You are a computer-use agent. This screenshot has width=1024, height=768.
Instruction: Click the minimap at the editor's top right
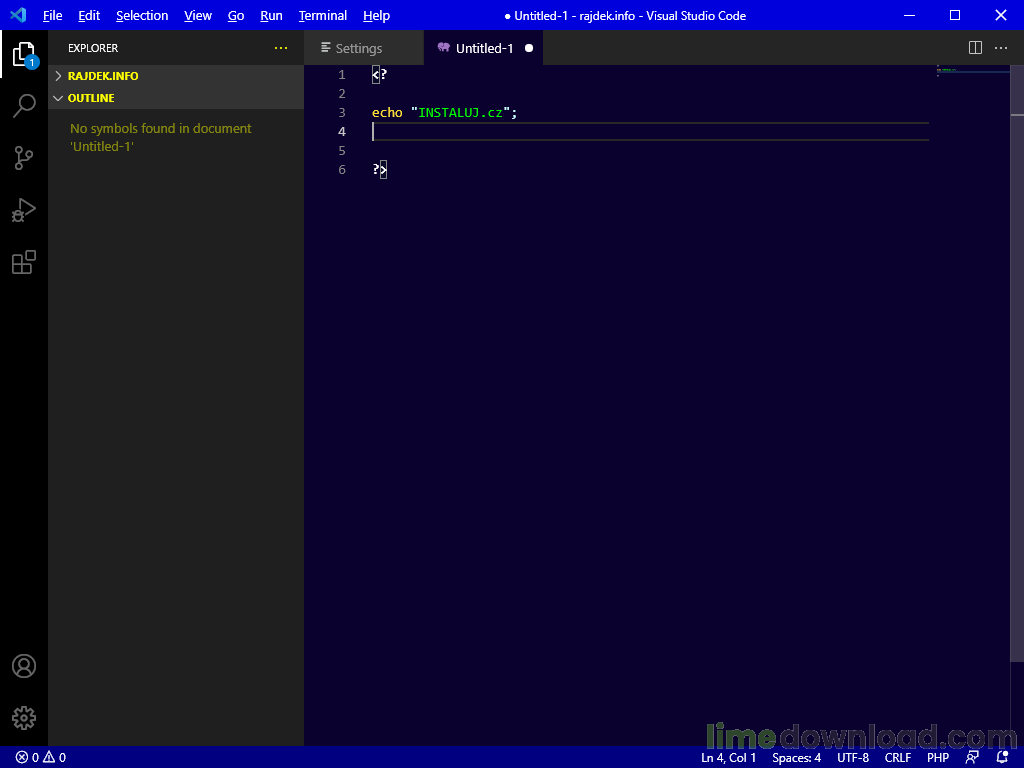973,71
